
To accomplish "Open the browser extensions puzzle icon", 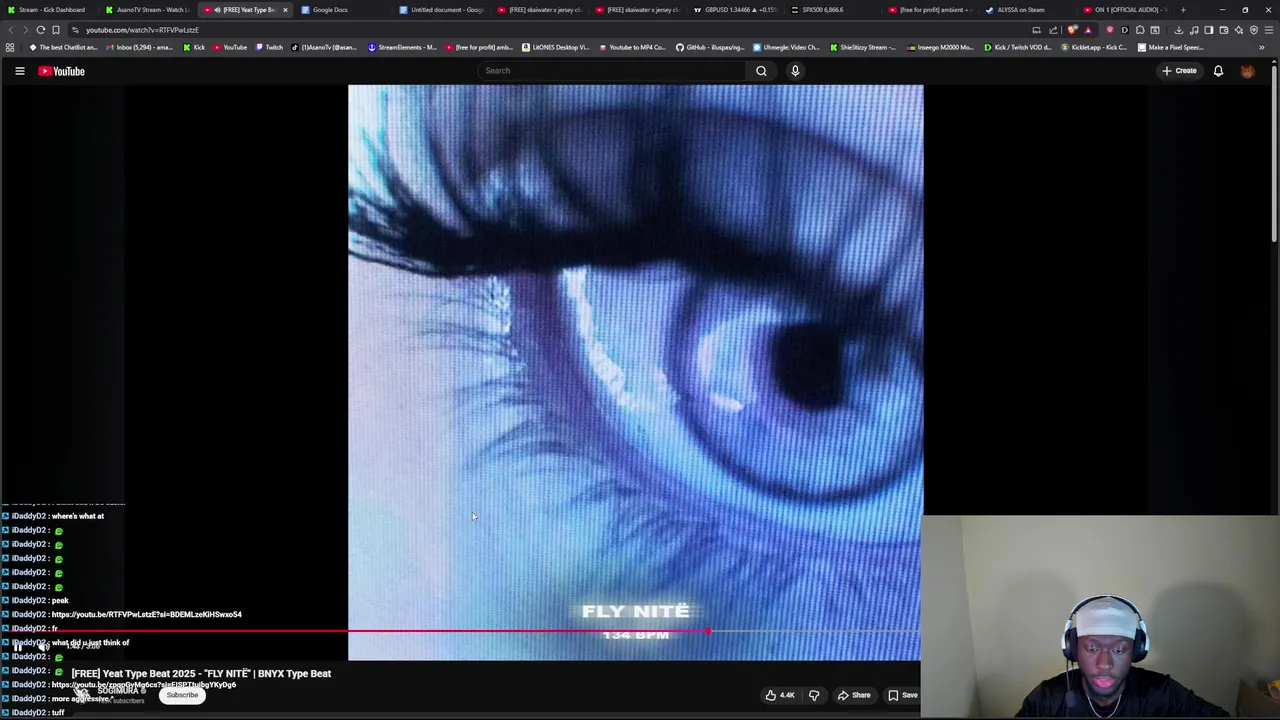I will point(1140,30).
